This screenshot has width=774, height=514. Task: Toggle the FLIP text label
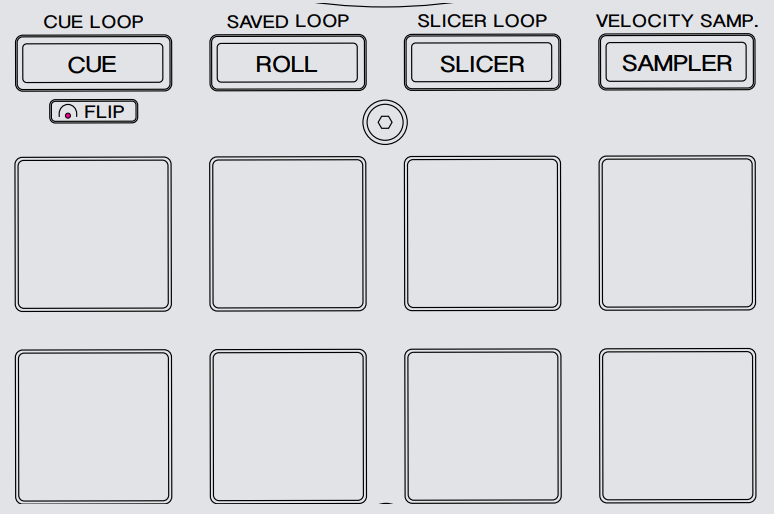click(x=104, y=112)
